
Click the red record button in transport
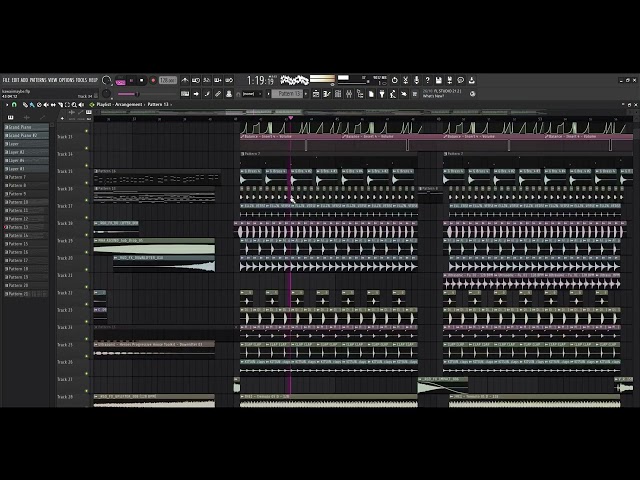153,80
